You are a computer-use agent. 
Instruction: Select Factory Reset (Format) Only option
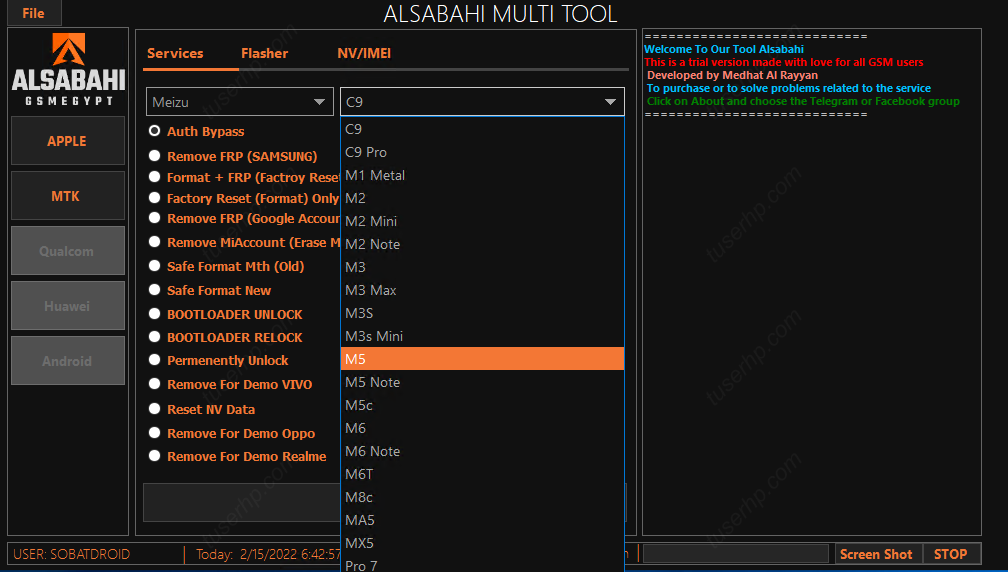[244, 198]
